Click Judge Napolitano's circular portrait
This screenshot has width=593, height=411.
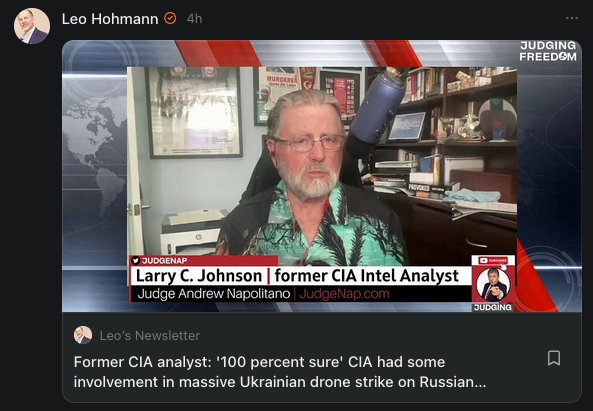(x=493, y=284)
